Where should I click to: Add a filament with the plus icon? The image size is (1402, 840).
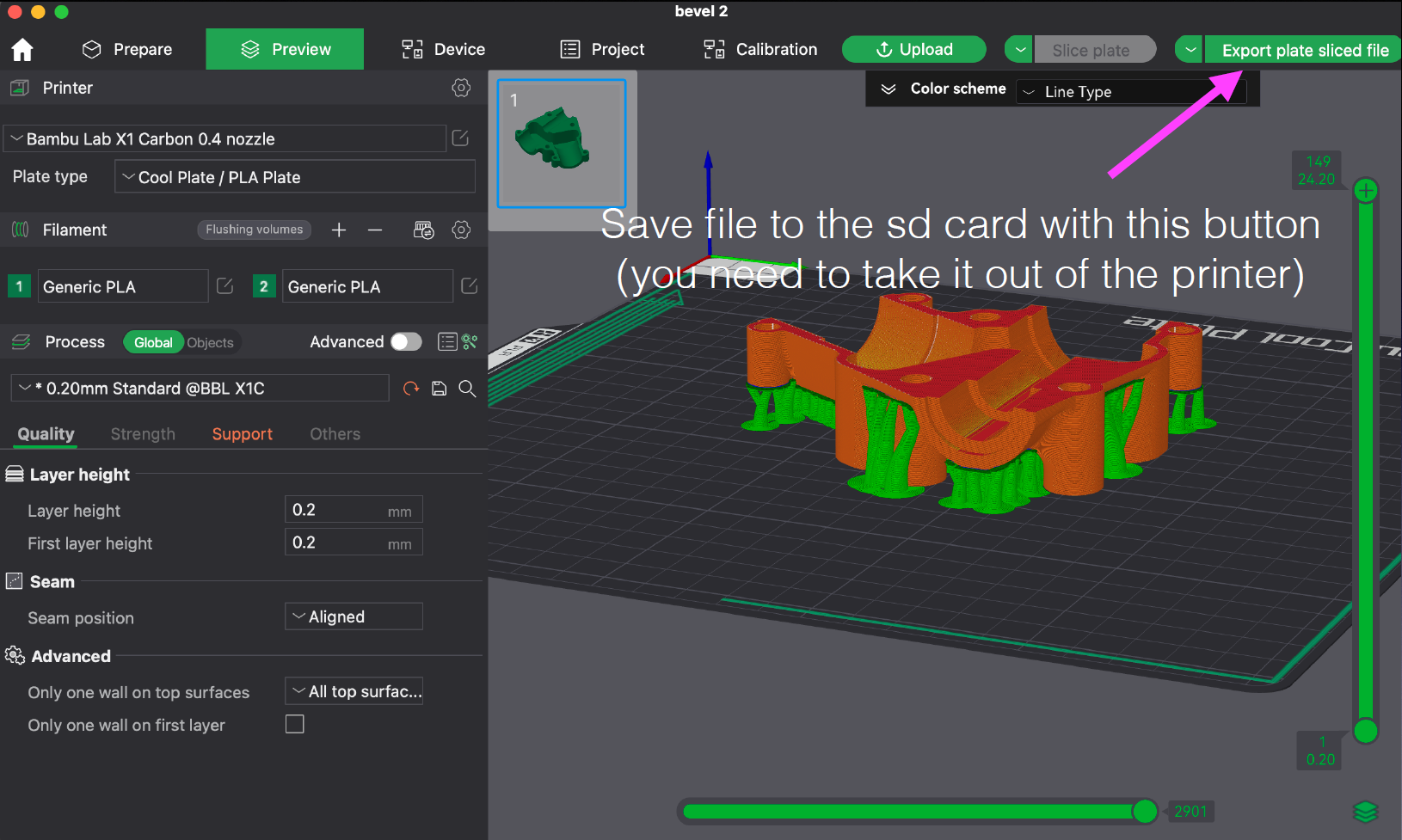pyautogui.click(x=339, y=230)
